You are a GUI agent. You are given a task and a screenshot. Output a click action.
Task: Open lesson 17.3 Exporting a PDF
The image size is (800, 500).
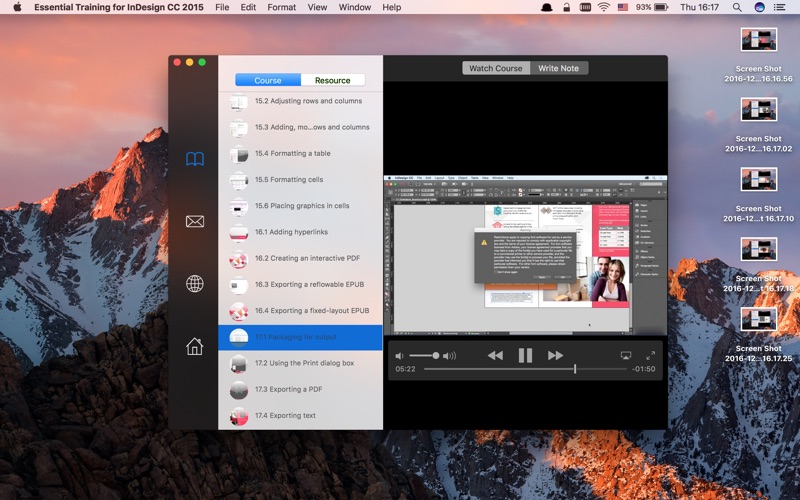(x=301, y=389)
